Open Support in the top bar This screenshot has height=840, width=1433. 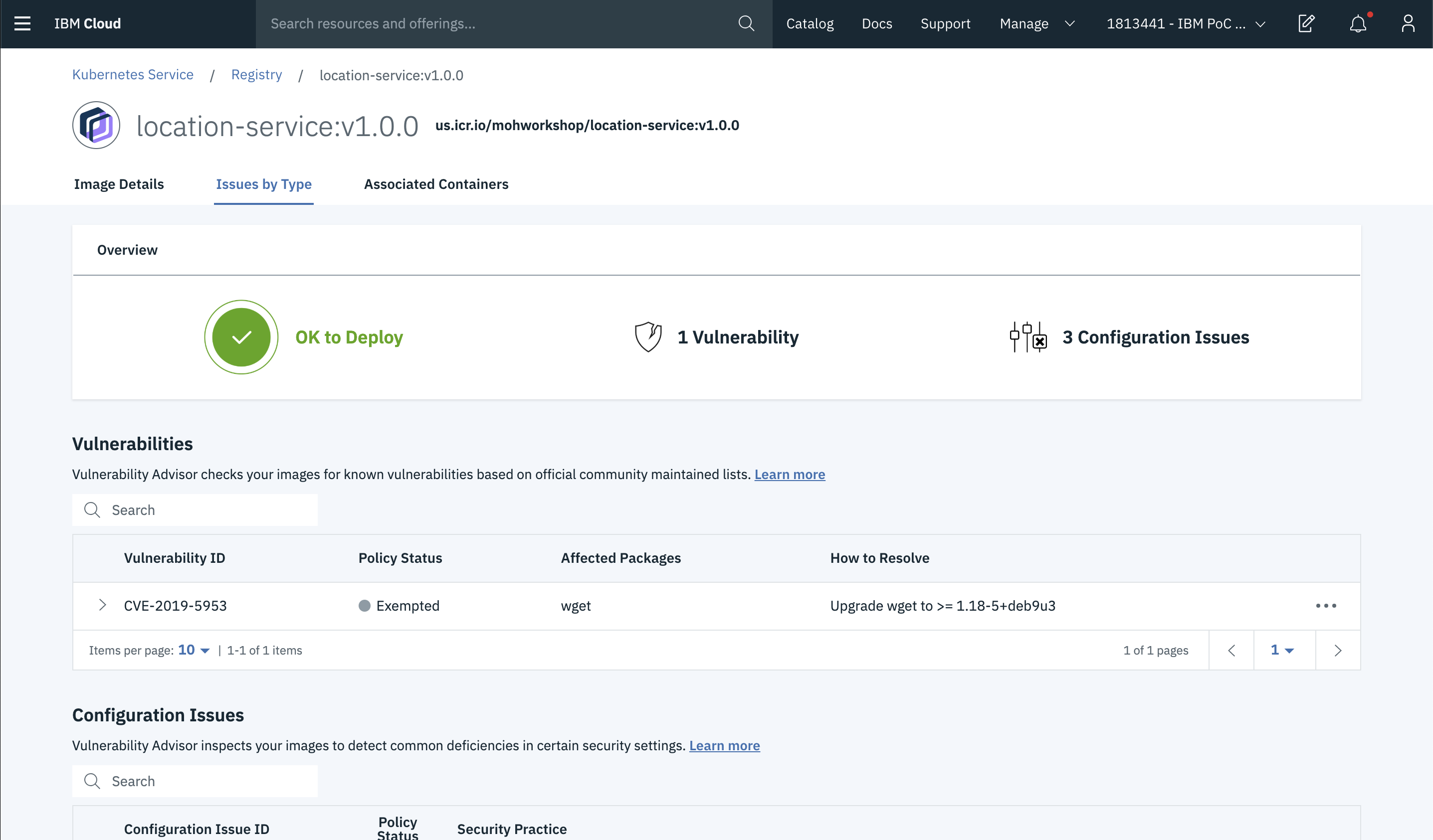[x=945, y=23]
